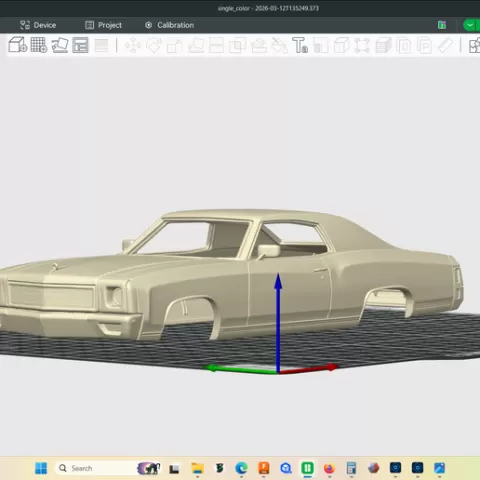The width and height of the screenshot is (480, 480).
Task: Open the Assembly view icon
Action: (474, 45)
